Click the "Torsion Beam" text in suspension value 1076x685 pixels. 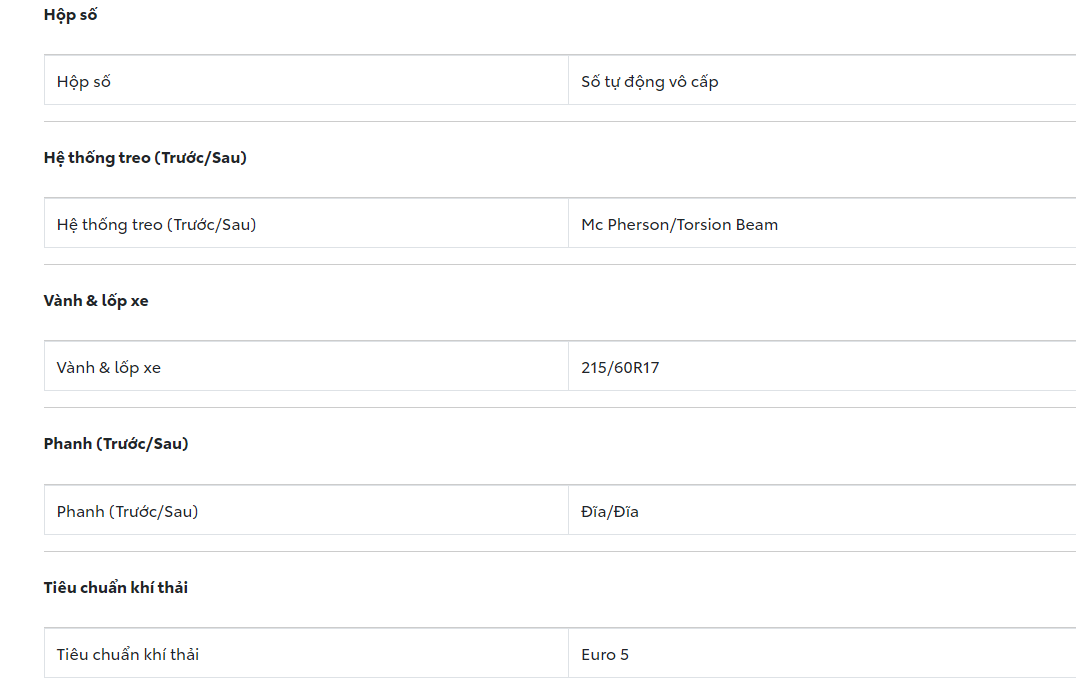tap(728, 225)
